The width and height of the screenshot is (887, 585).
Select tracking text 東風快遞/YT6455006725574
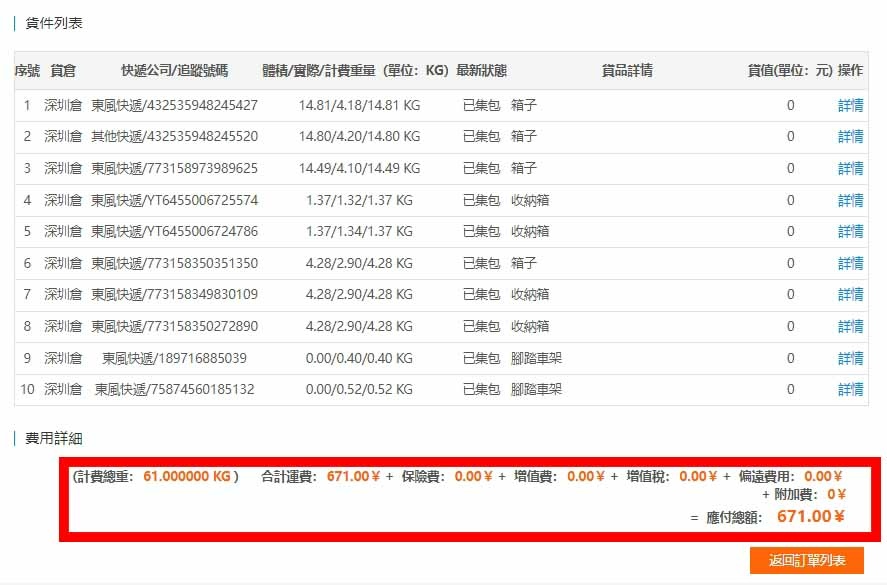(174, 200)
